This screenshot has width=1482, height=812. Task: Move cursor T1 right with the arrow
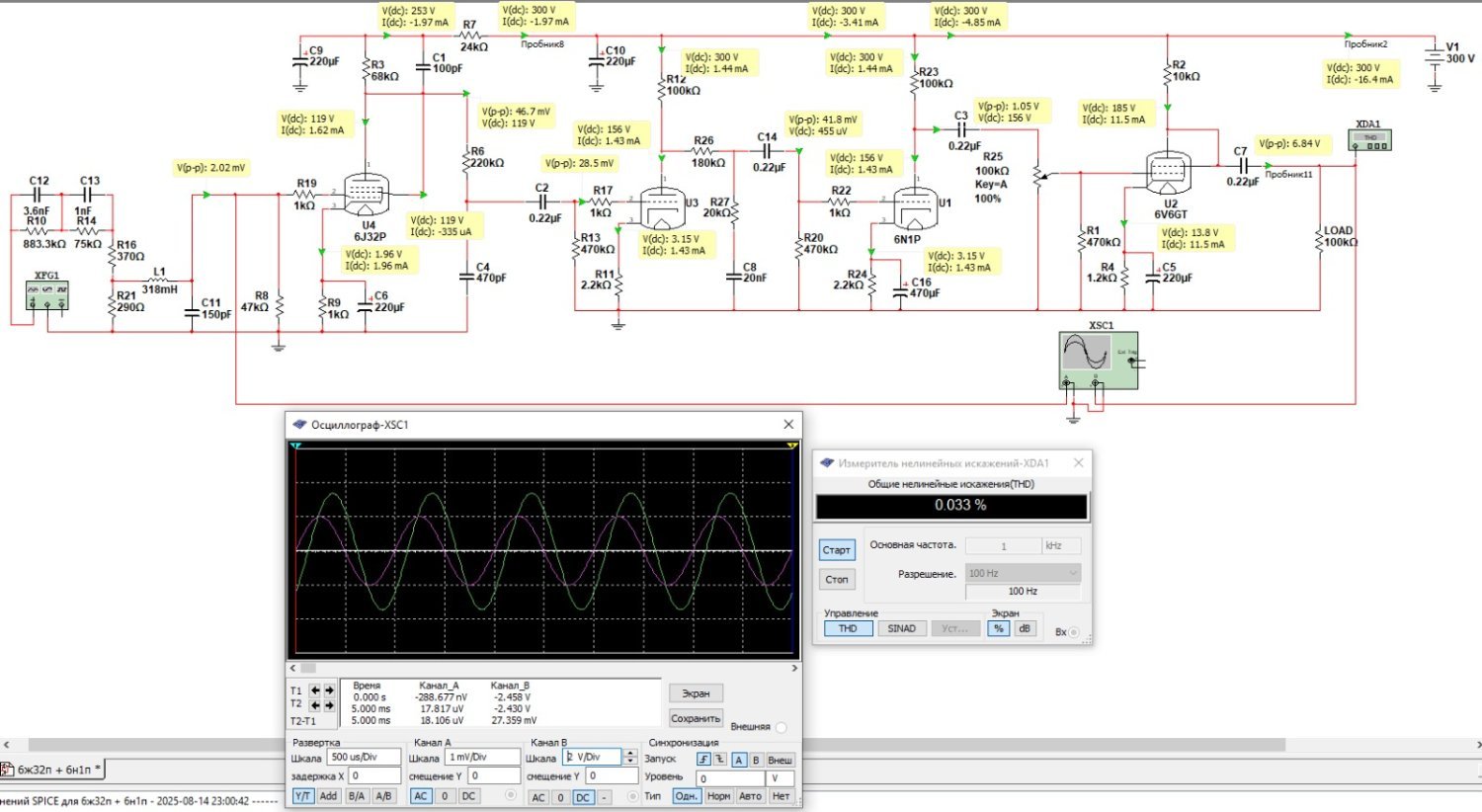(x=329, y=690)
